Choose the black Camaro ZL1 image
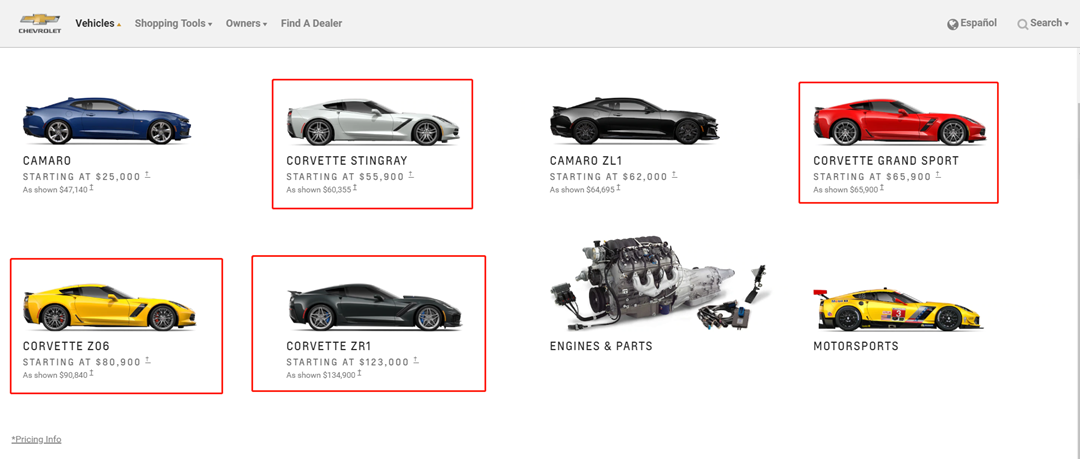The image size is (1080, 459). (634, 121)
